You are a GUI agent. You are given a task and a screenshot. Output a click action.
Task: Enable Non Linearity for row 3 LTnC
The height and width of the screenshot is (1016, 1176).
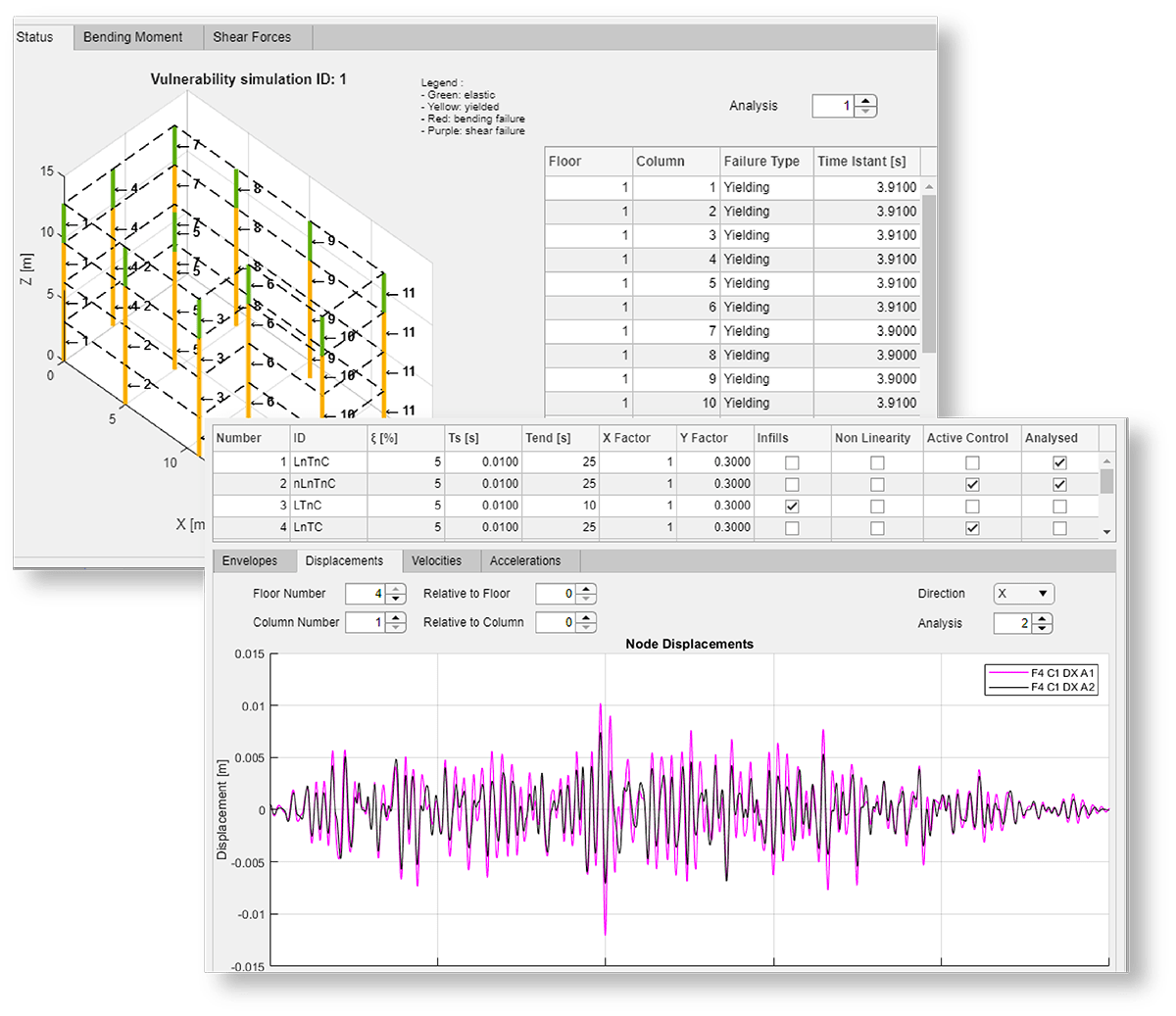877,507
